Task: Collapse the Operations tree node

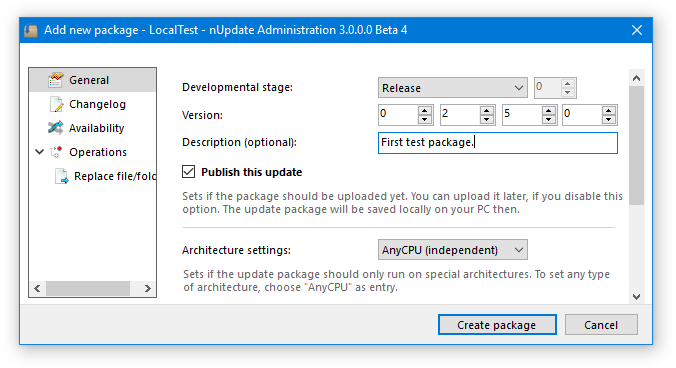Action: [x=39, y=152]
